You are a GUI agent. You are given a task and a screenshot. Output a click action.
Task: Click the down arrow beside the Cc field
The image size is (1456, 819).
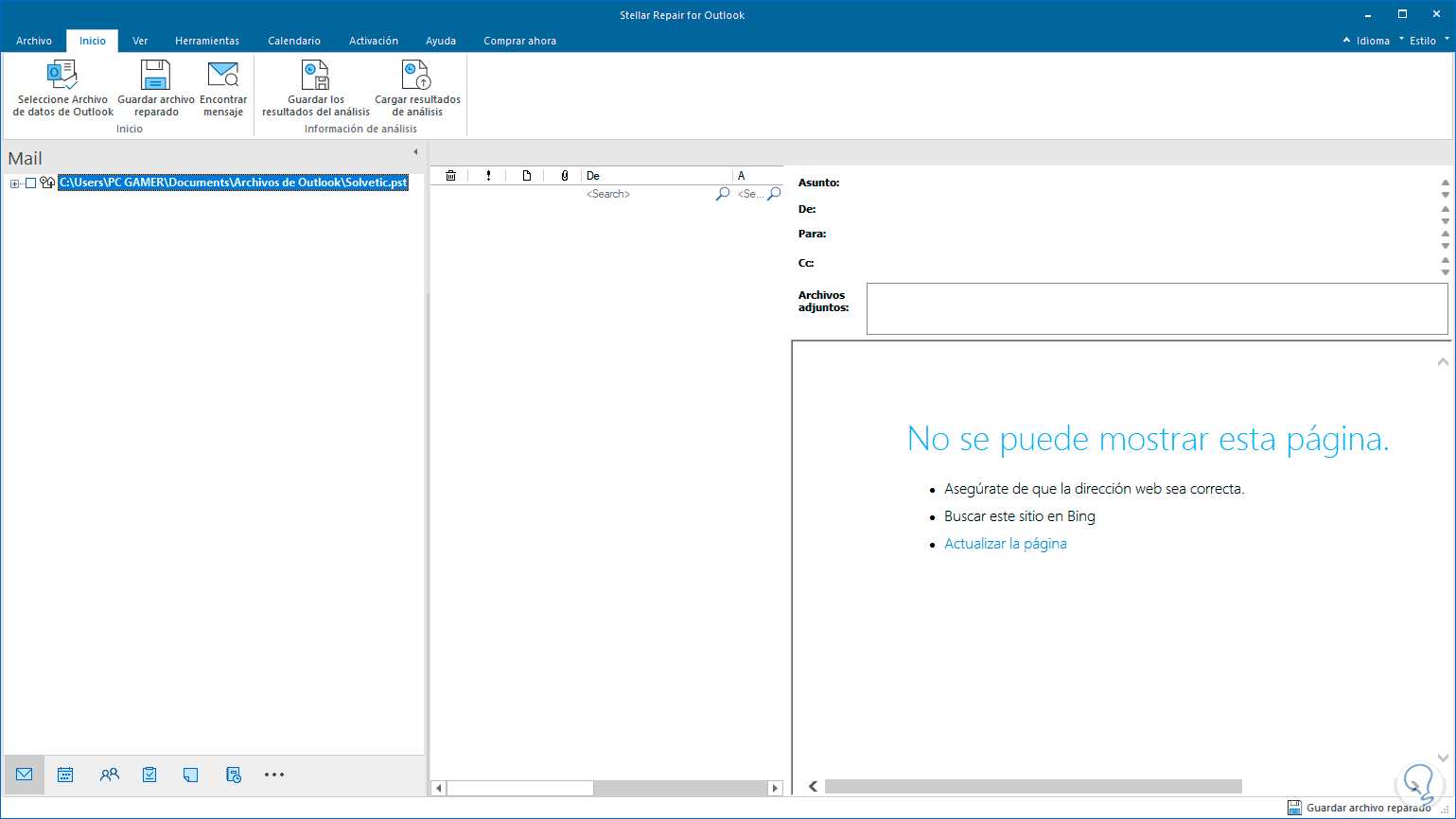(x=1445, y=272)
